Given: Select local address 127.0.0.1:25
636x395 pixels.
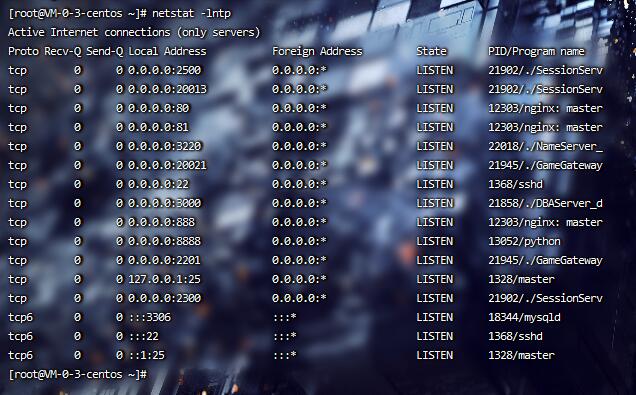Looking at the screenshot, I should pyautogui.click(x=165, y=279).
